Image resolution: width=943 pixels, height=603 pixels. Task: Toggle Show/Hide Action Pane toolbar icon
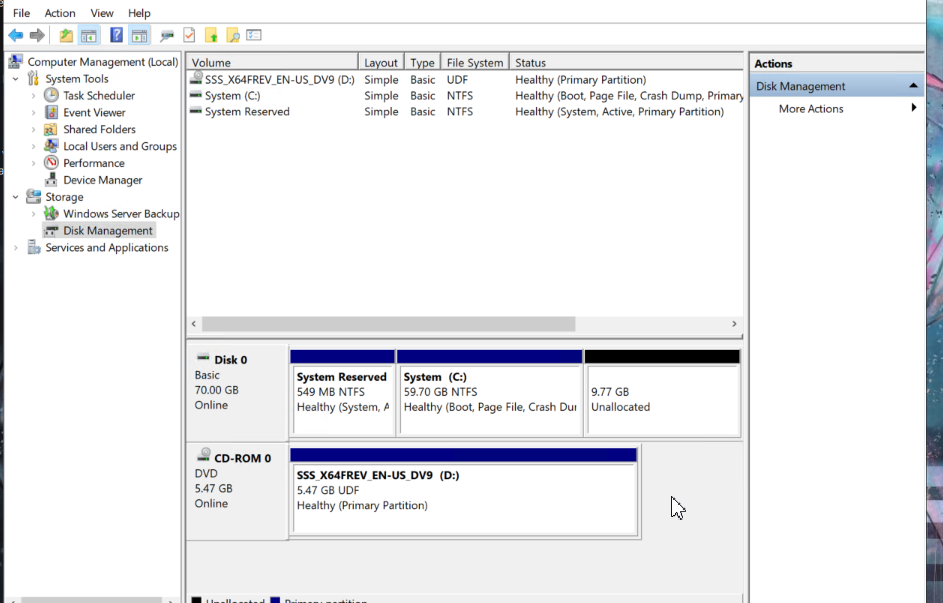[x=140, y=35]
